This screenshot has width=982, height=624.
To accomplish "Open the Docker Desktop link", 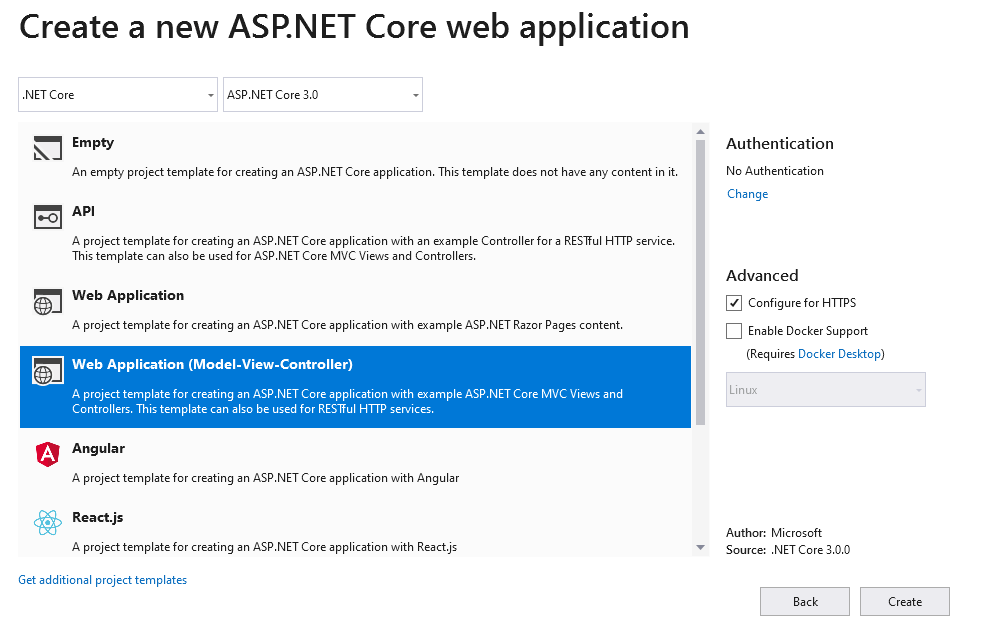I will 839,353.
